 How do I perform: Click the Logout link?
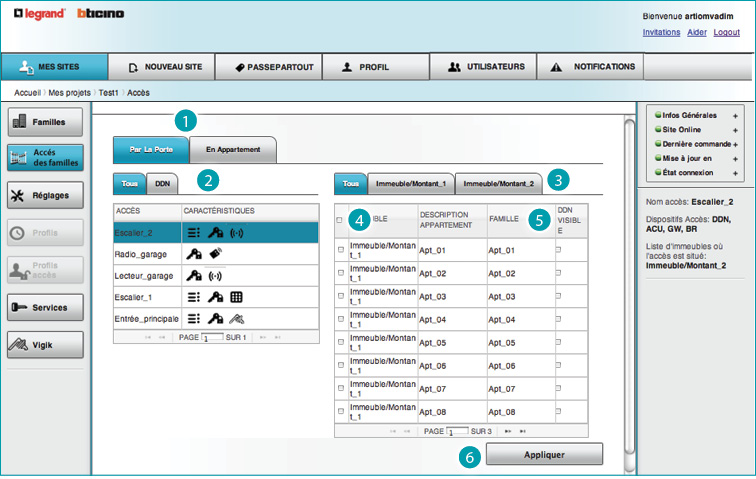[726, 32]
